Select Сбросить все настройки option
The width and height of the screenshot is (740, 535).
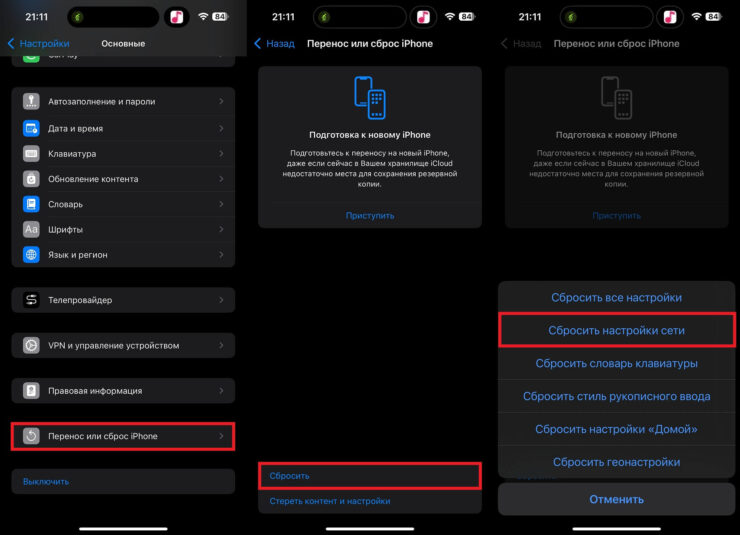(616, 297)
